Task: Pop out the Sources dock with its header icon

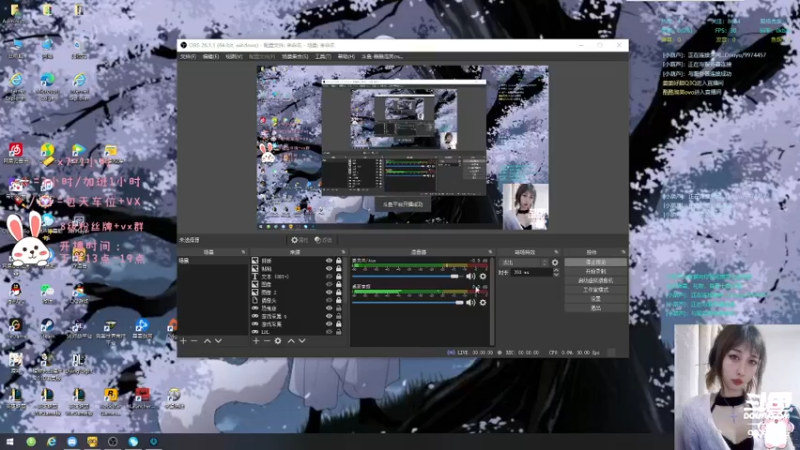Action: [x=343, y=252]
